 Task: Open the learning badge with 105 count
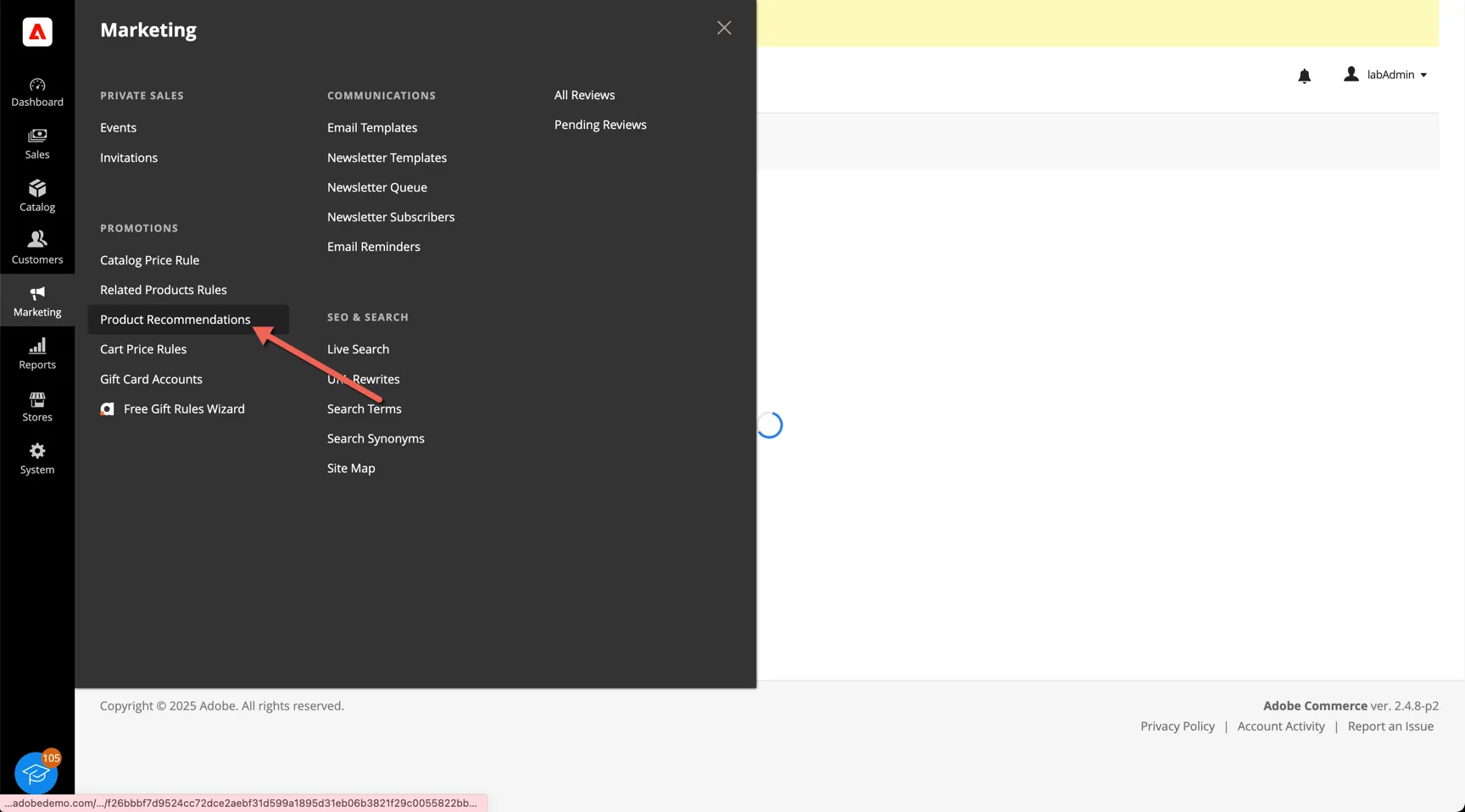pos(36,771)
